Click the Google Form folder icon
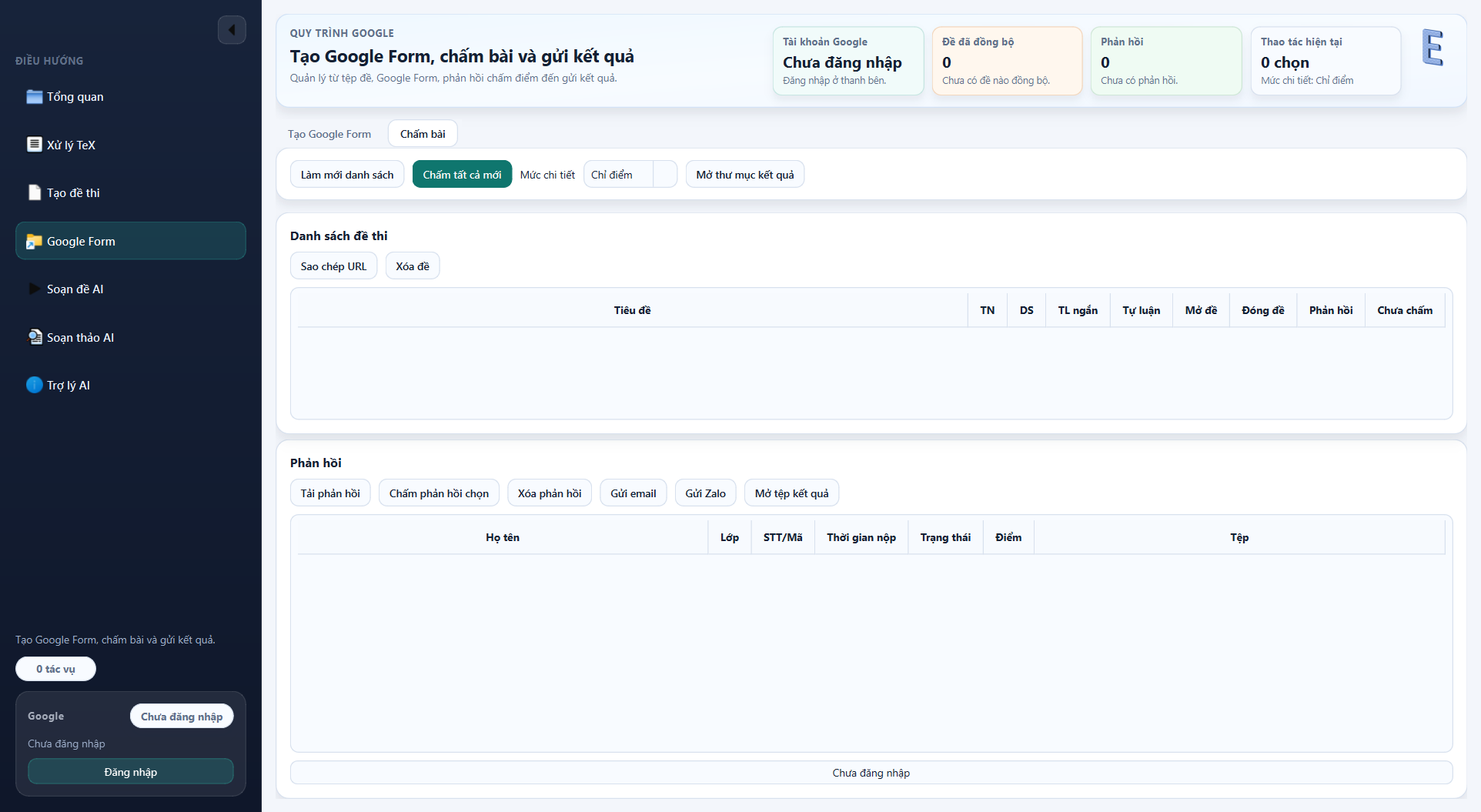This screenshot has width=1481, height=812. point(34,242)
